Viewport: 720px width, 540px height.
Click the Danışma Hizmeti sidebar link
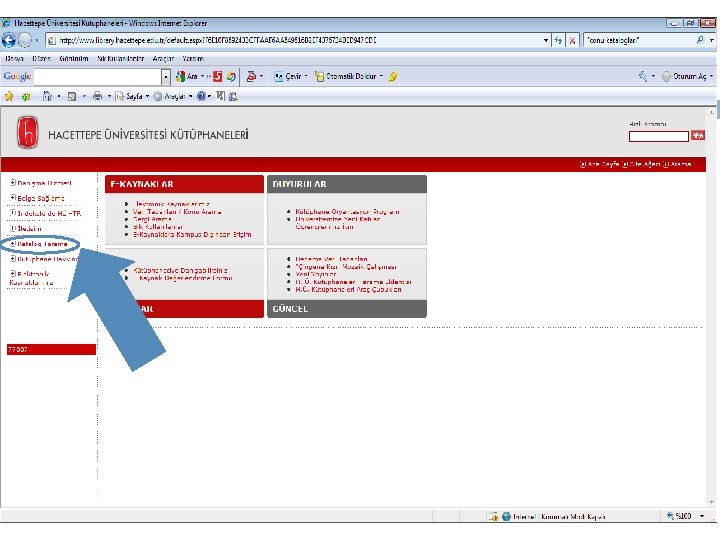point(44,183)
